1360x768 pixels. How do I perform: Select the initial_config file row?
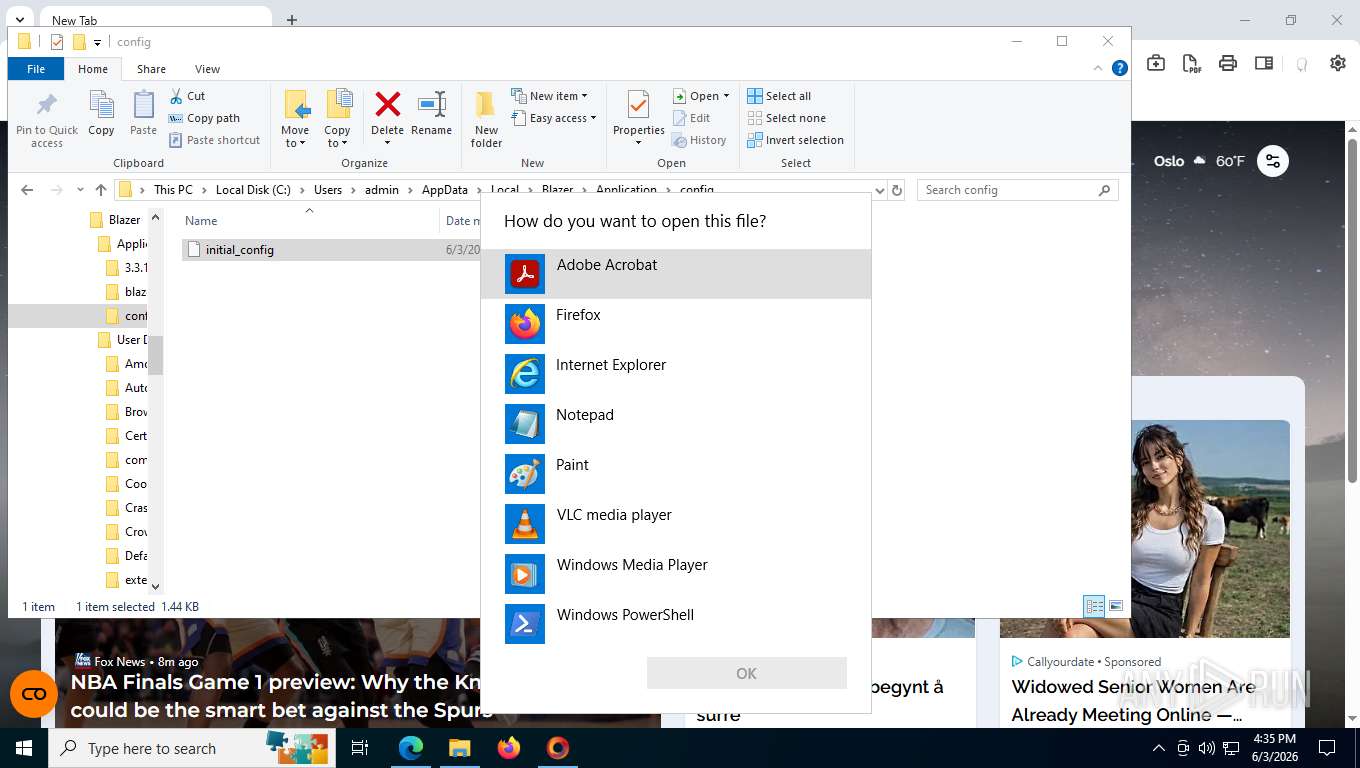(x=331, y=250)
